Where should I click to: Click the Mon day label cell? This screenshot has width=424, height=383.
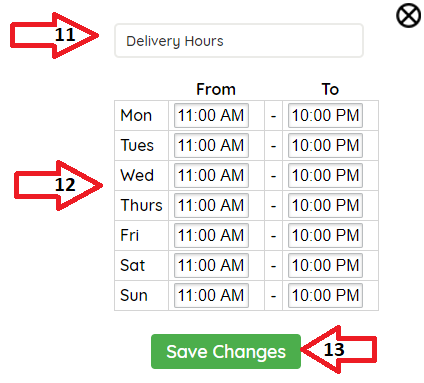[142, 115]
